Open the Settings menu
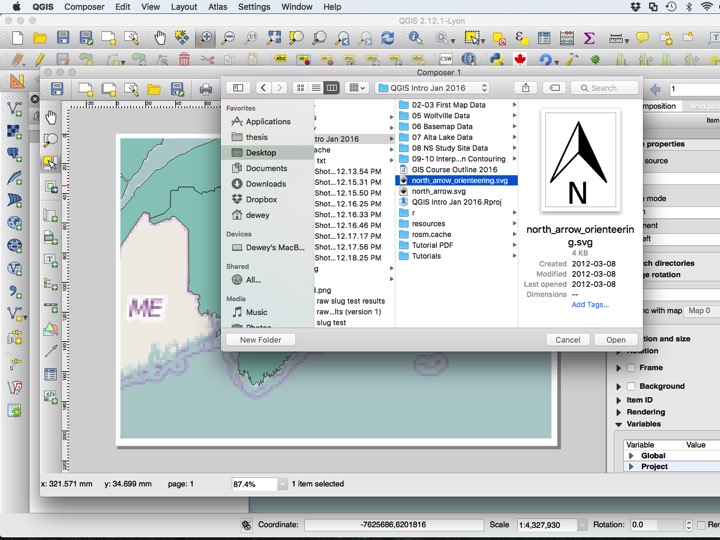720x540 pixels. [254, 7]
